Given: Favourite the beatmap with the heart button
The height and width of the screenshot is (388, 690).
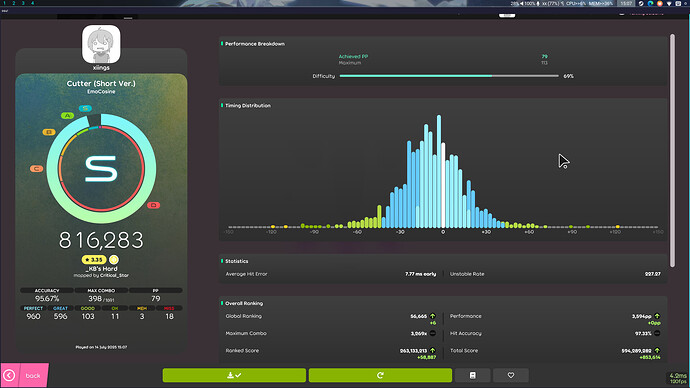Looking at the screenshot, I should click(x=511, y=375).
